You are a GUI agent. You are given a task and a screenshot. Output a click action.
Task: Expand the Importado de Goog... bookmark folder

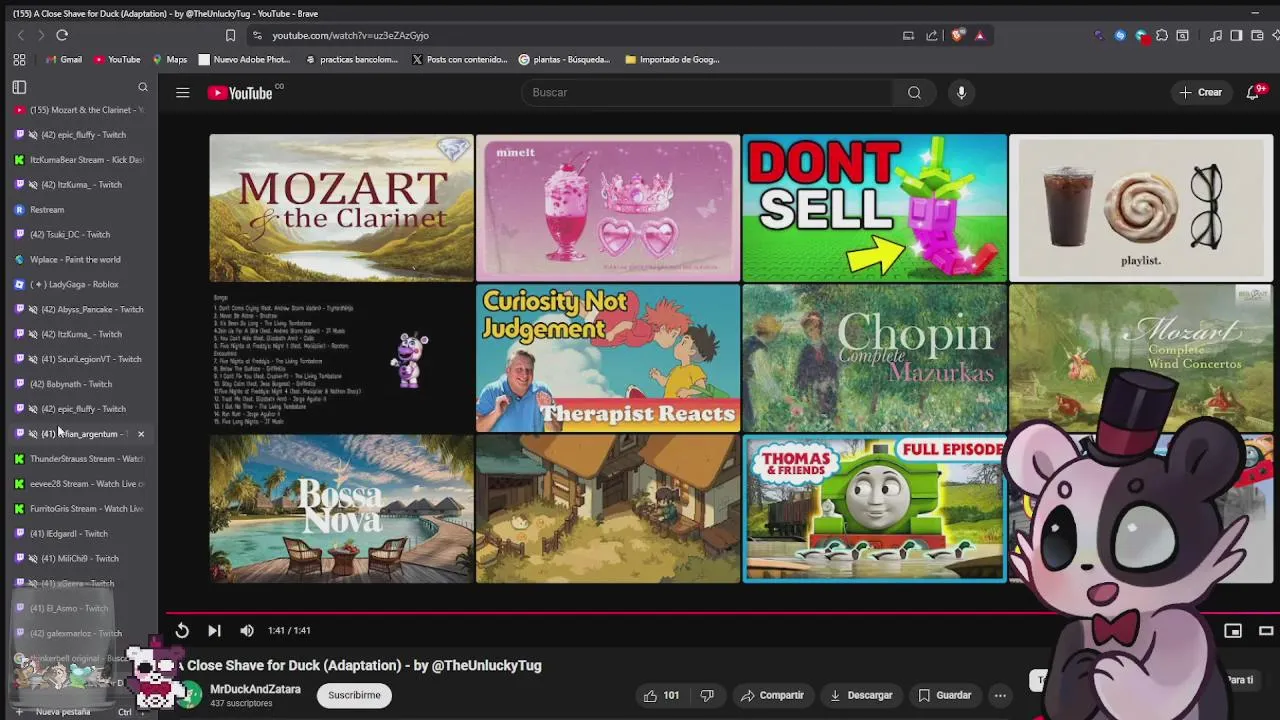672,59
